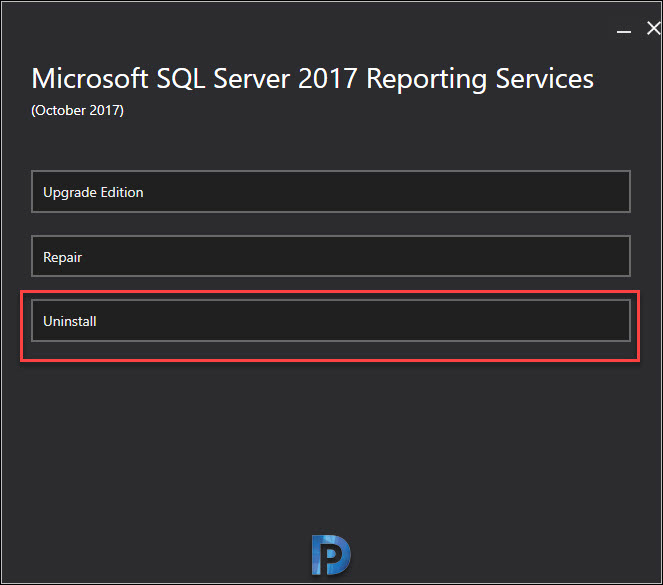Click the (October 2017) version text

coord(77,110)
